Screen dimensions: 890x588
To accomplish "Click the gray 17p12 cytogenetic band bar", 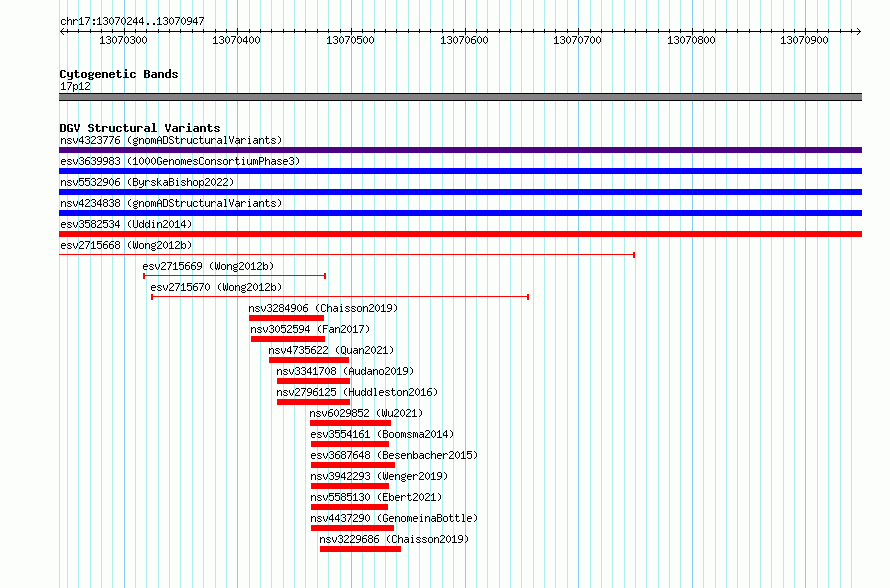I will (x=460, y=97).
